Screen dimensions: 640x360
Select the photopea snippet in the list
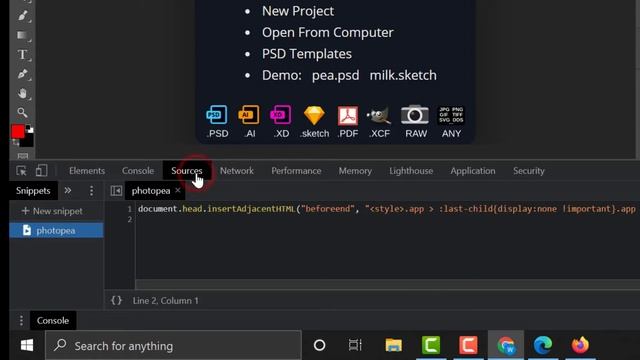click(56, 230)
